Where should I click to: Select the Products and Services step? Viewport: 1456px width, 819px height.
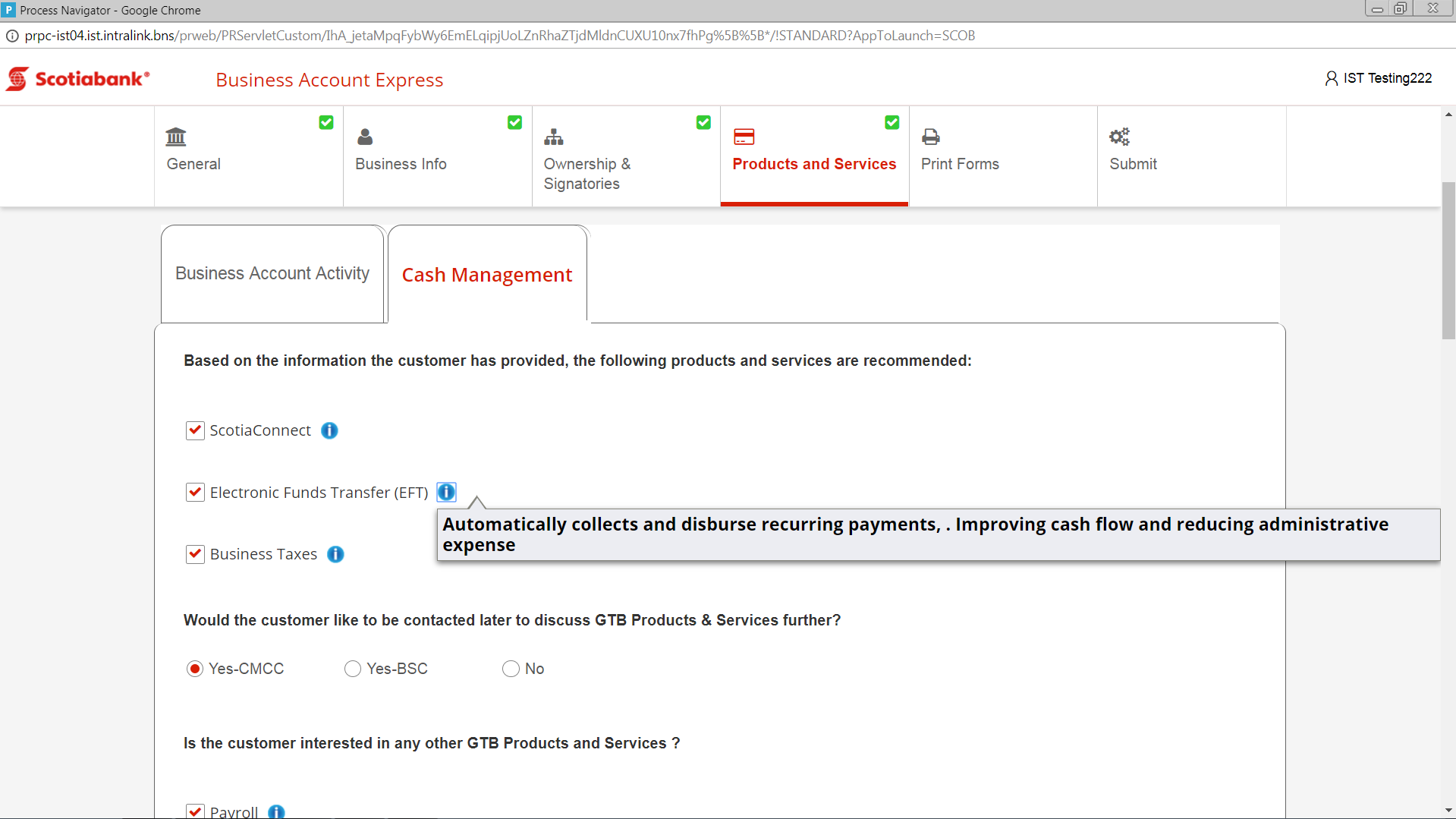[814, 156]
